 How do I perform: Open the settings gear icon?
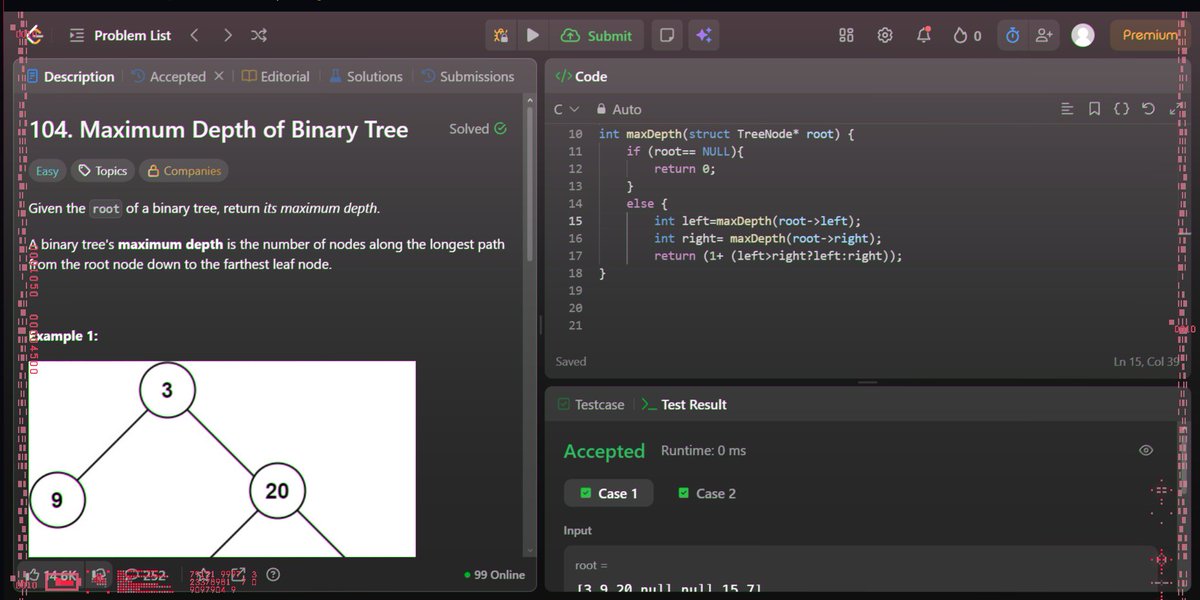[884, 35]
